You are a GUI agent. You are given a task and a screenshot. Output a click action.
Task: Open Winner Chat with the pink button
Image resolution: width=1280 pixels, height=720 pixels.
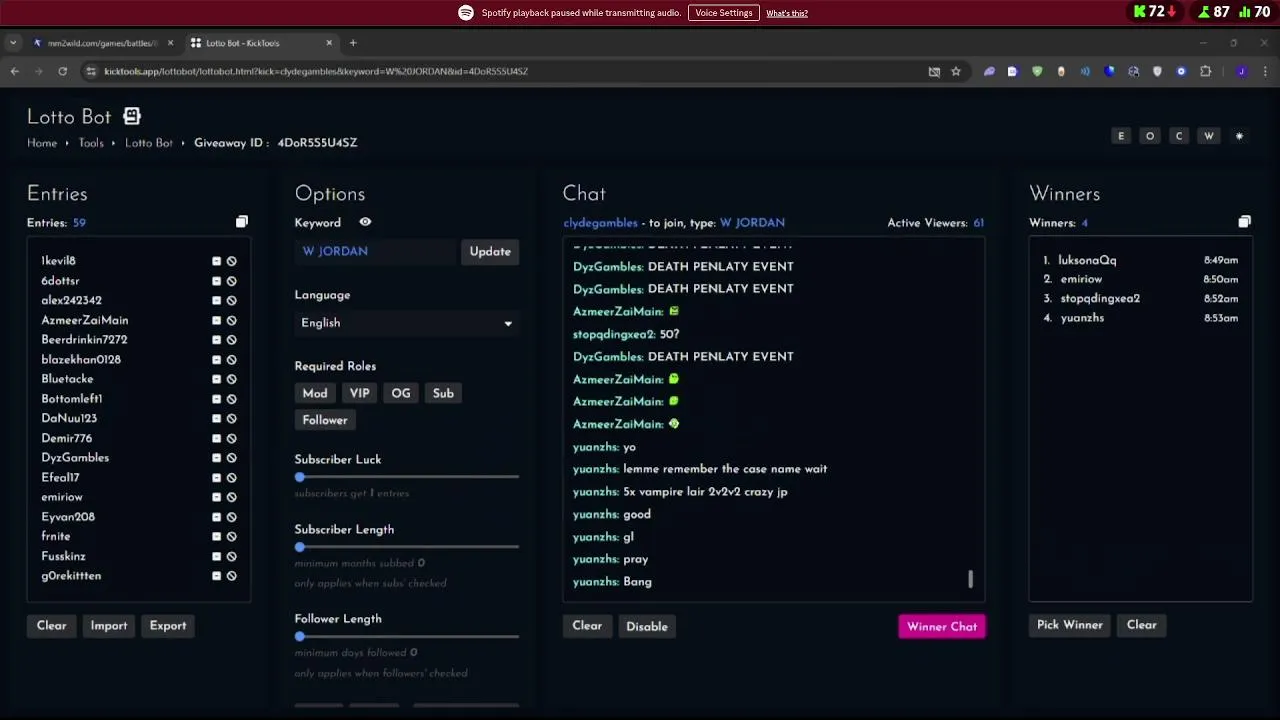(x=942, y=626)
